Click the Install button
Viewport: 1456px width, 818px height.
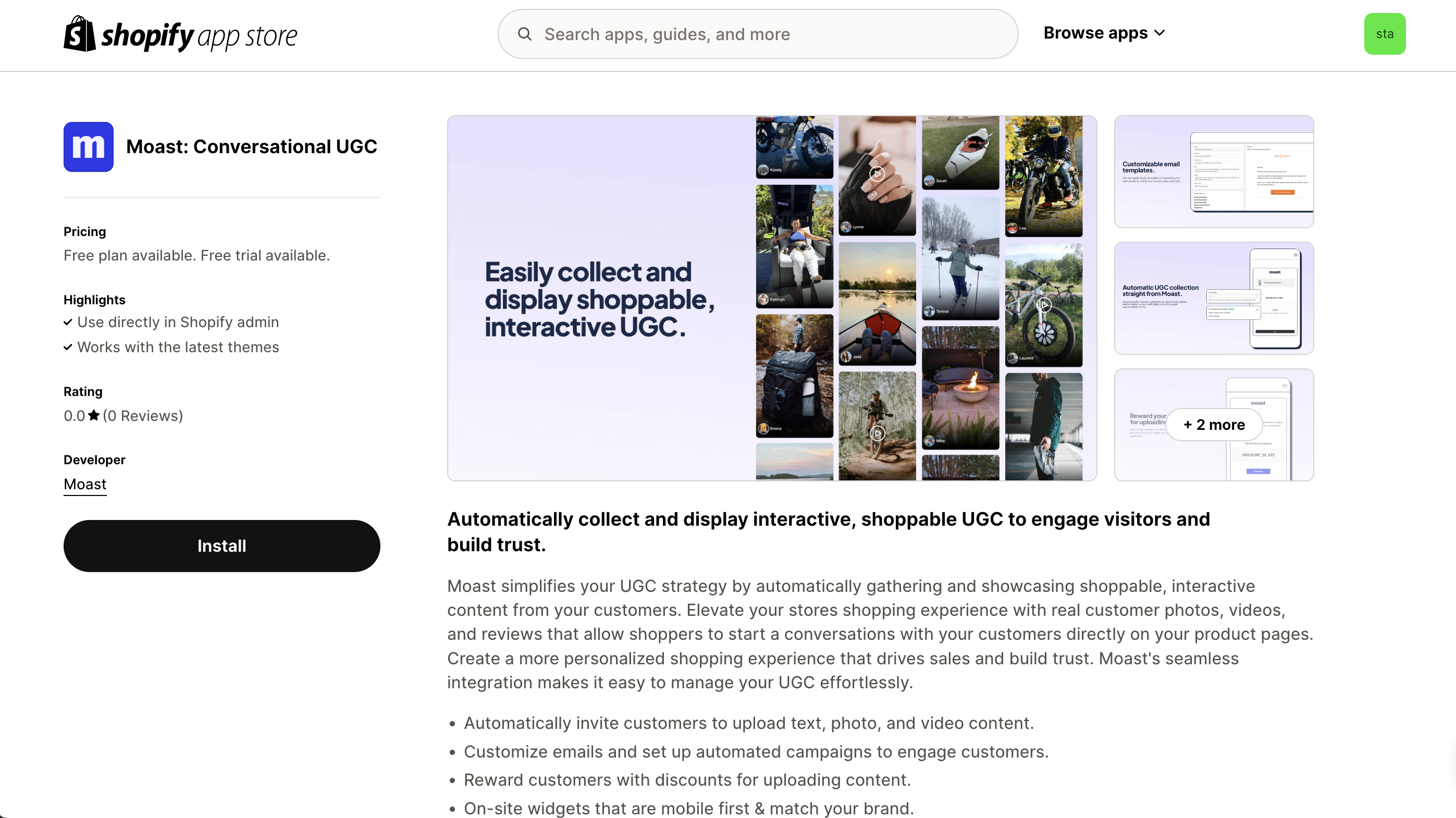(x=221, y=546)
